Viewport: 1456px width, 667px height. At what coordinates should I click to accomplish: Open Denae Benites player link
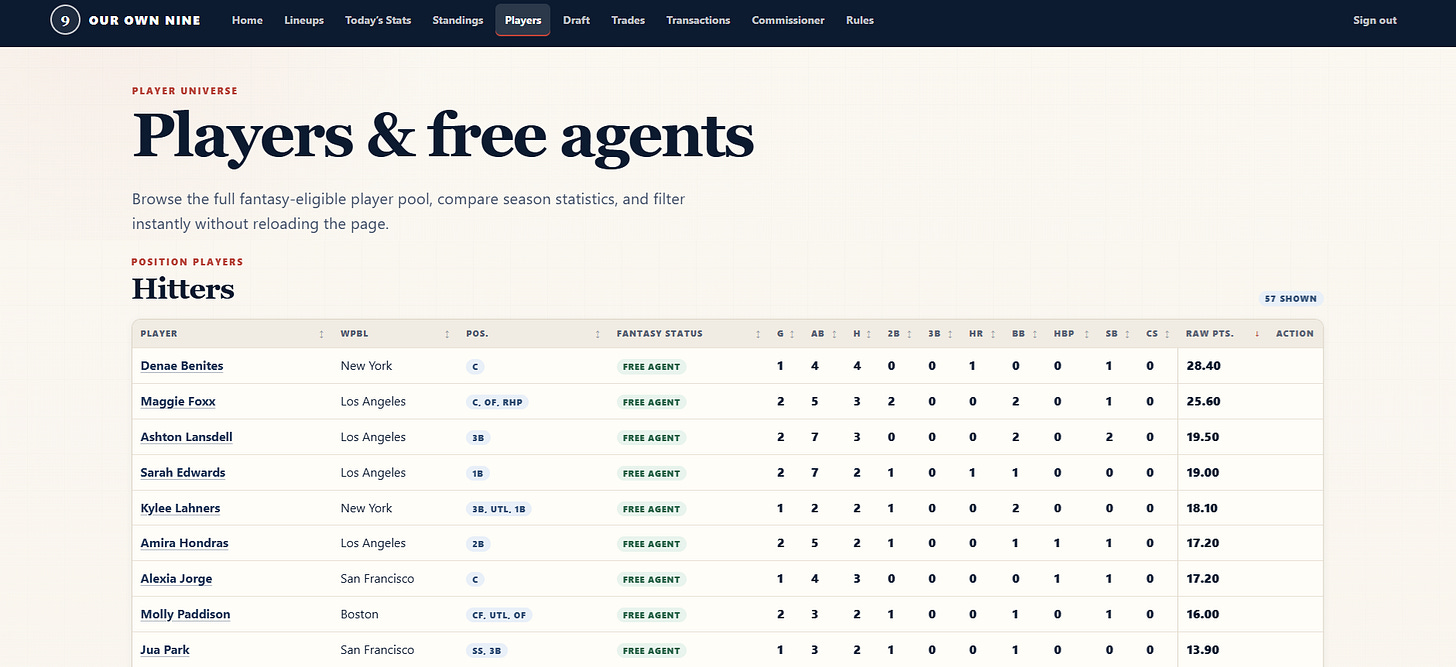point(182,366)
